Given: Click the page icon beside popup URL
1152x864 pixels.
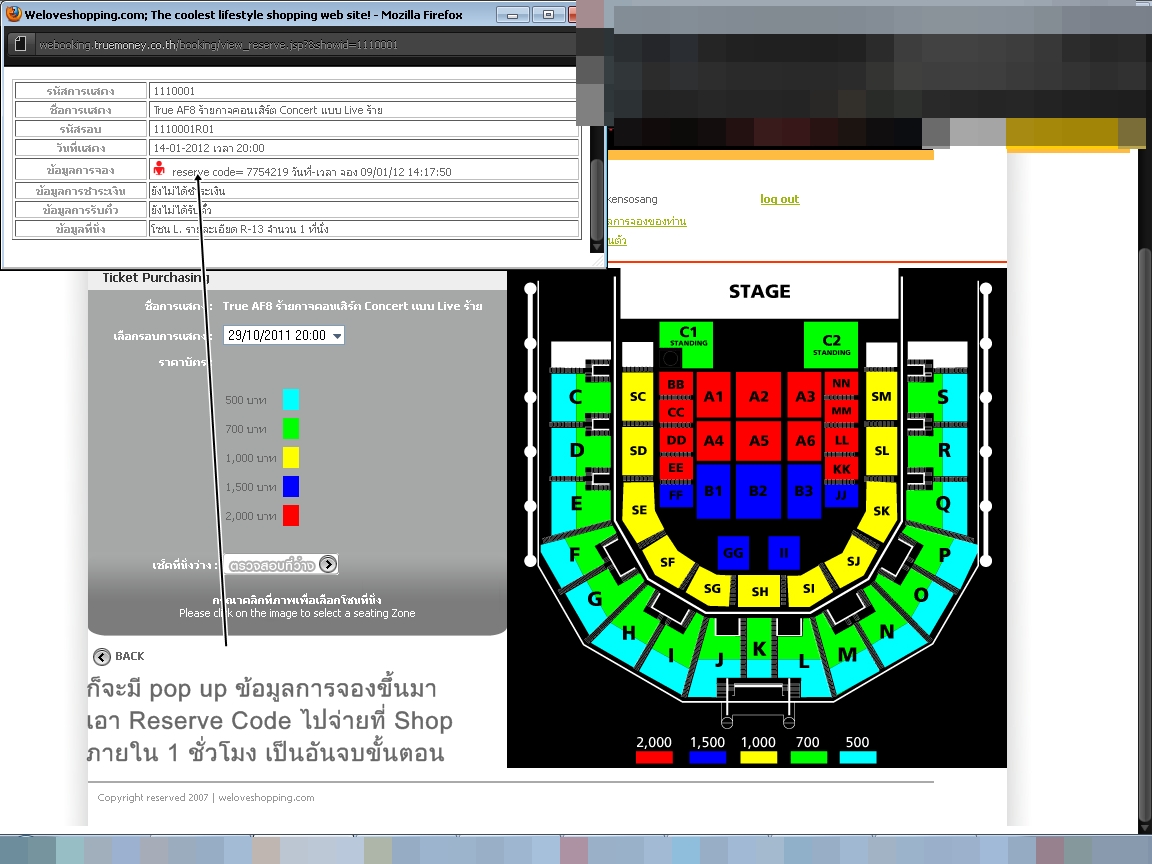Looking at the screenshot, I should [21, 44].
